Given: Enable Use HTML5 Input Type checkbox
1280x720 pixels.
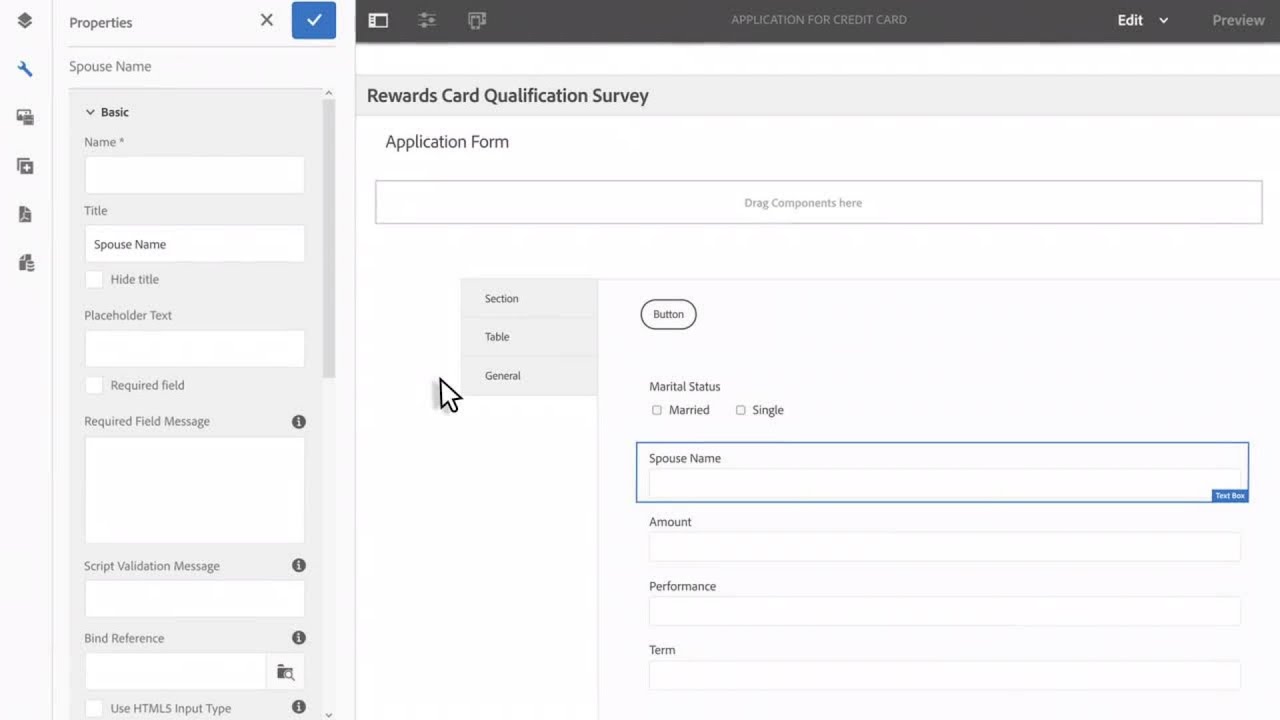Looking at the screenshot, I should click(94, 708).
